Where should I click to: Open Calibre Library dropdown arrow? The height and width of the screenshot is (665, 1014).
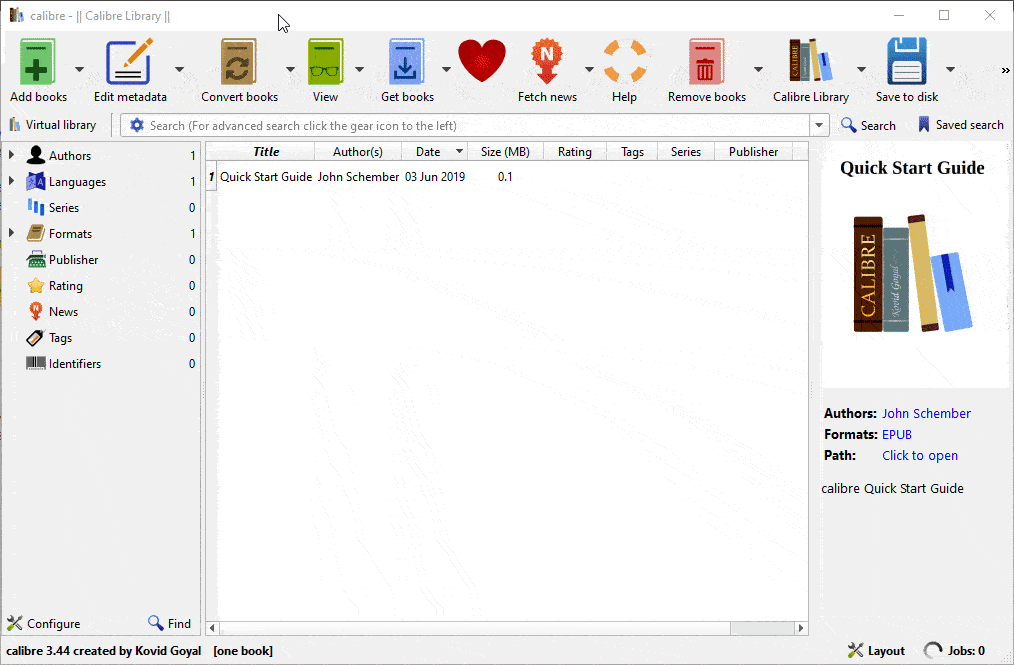[861, 69]
